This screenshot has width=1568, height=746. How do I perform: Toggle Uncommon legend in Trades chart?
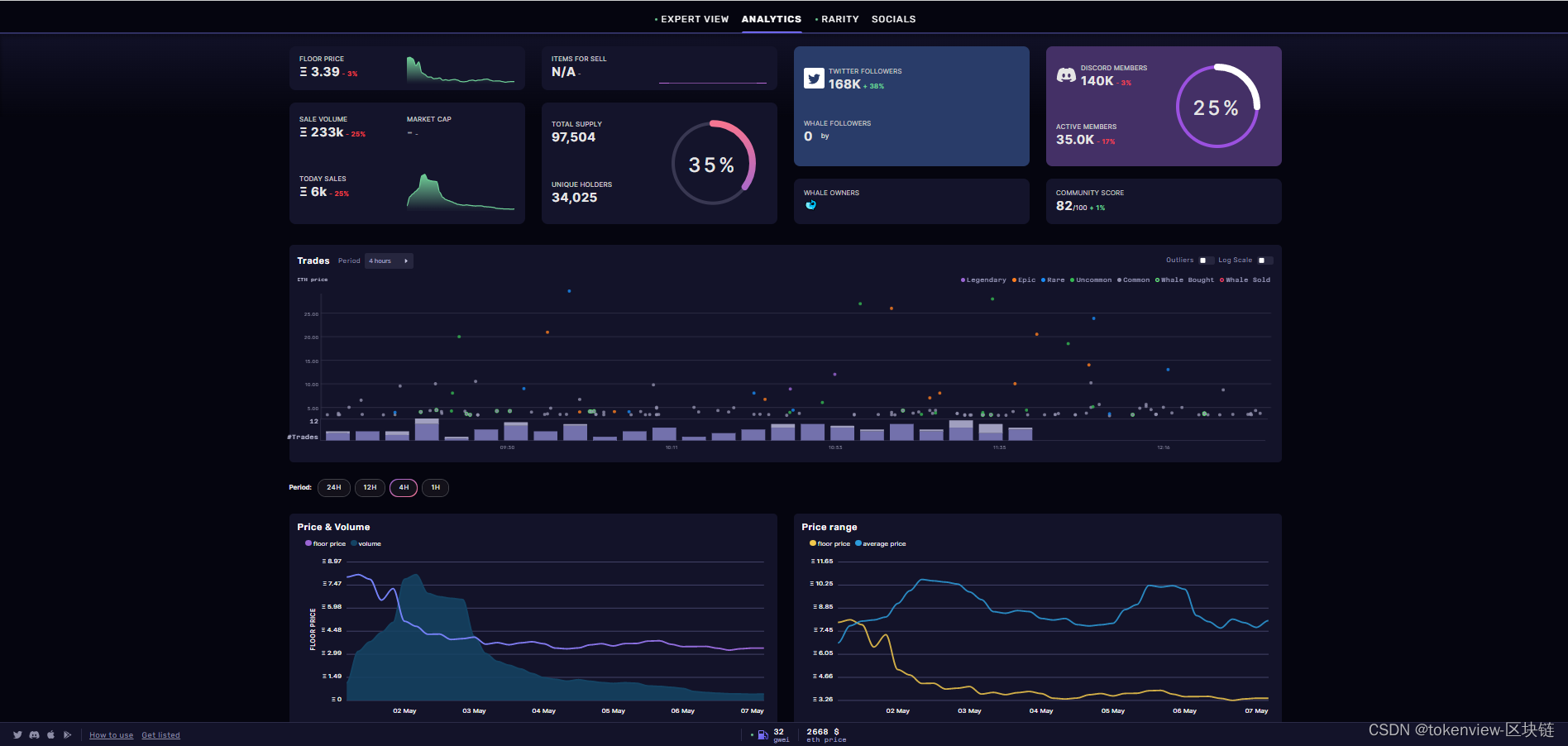tap(1091, 280)
